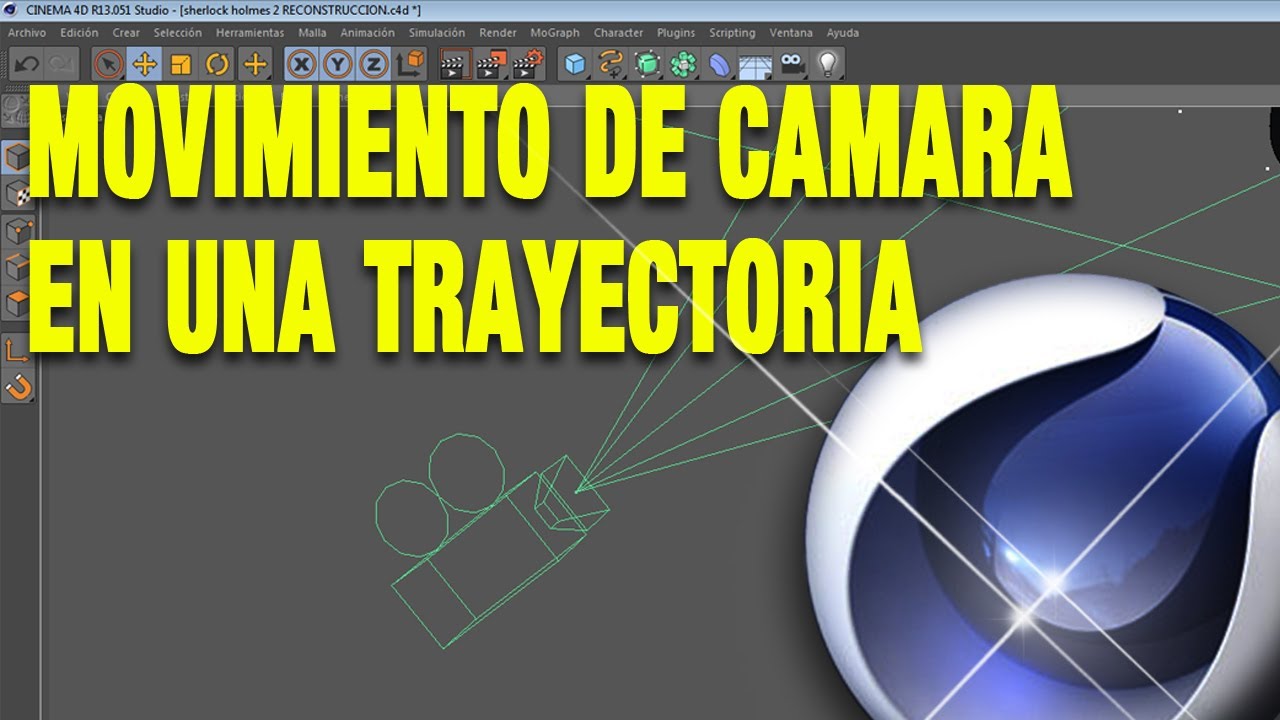Click the Floor environment grid icon
Viewport: 1280px width, 720px height.
[755, 65]
